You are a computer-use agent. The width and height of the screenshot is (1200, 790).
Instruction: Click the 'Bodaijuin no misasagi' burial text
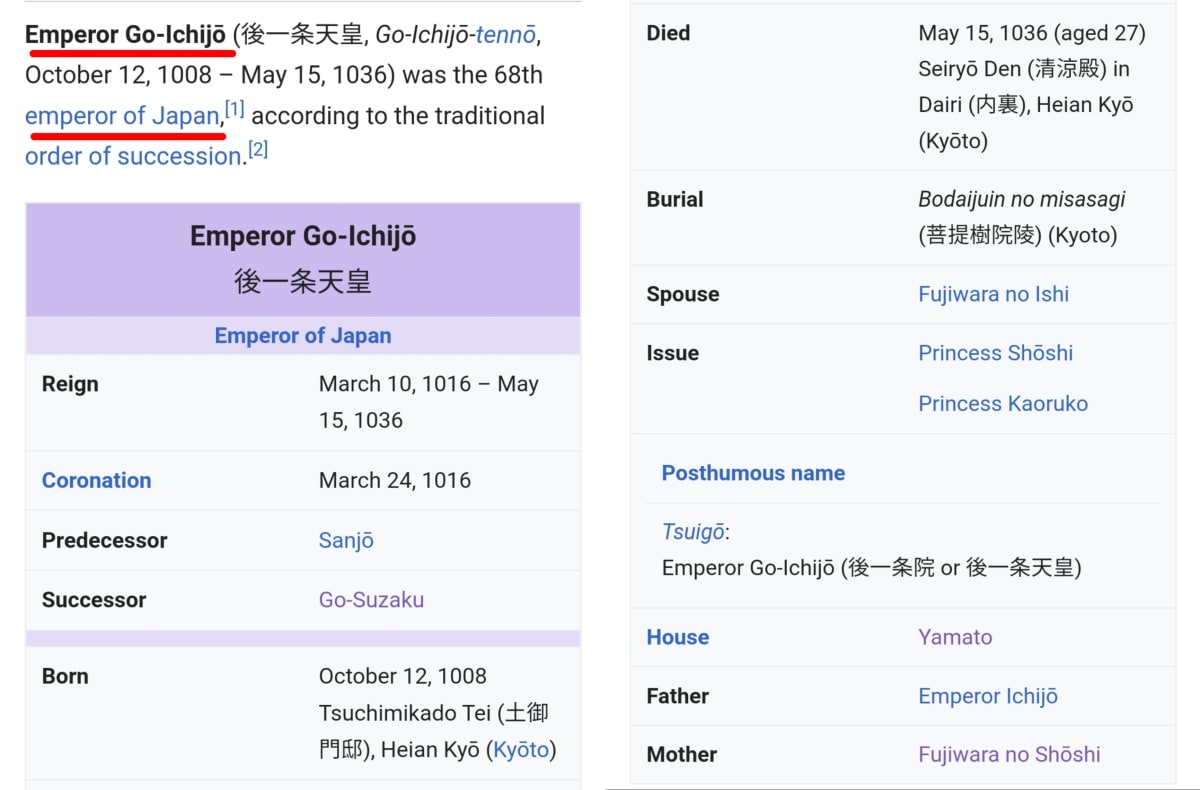[1022, 199]
